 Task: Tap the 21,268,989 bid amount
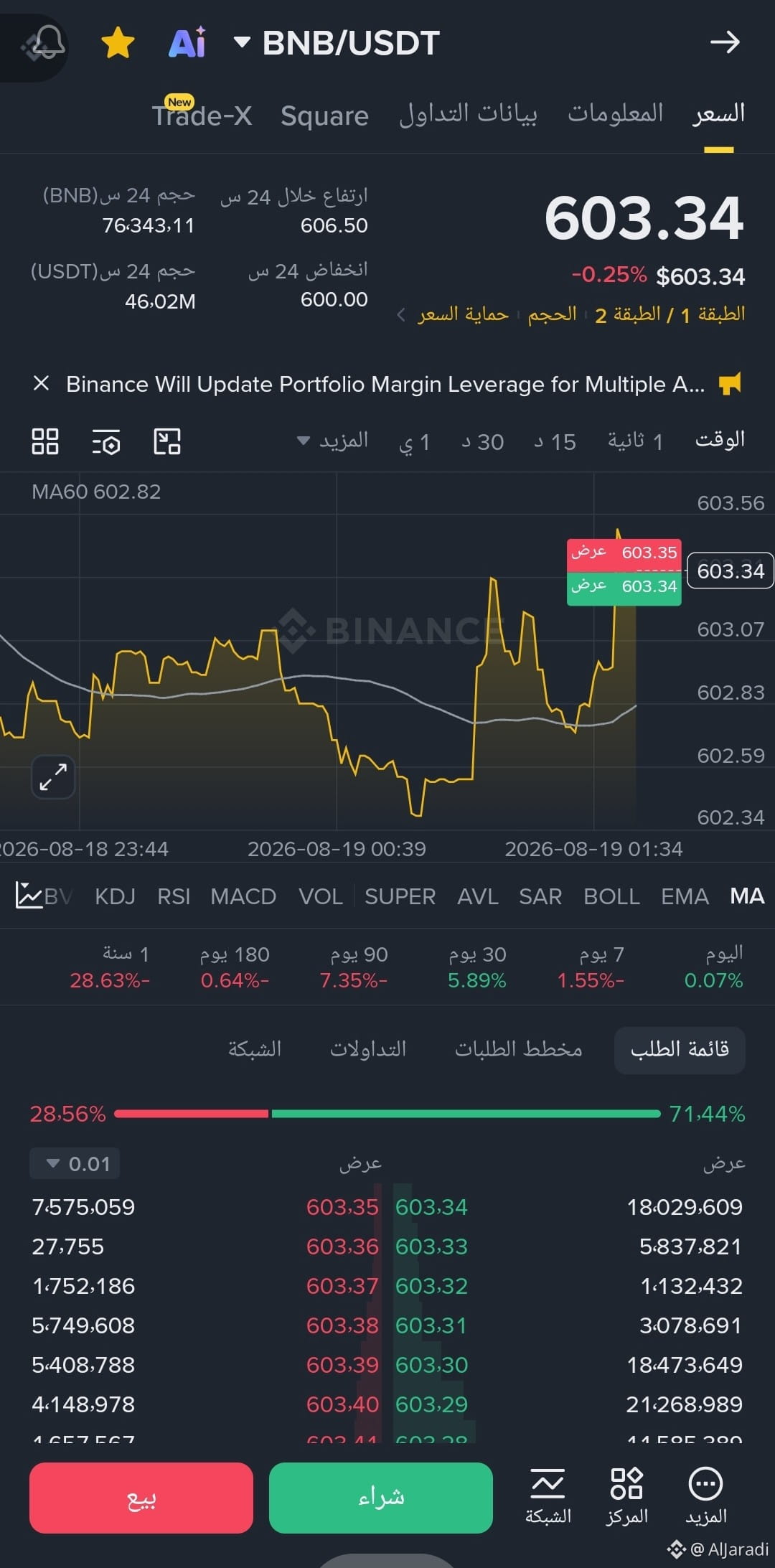coord(684,1404)
